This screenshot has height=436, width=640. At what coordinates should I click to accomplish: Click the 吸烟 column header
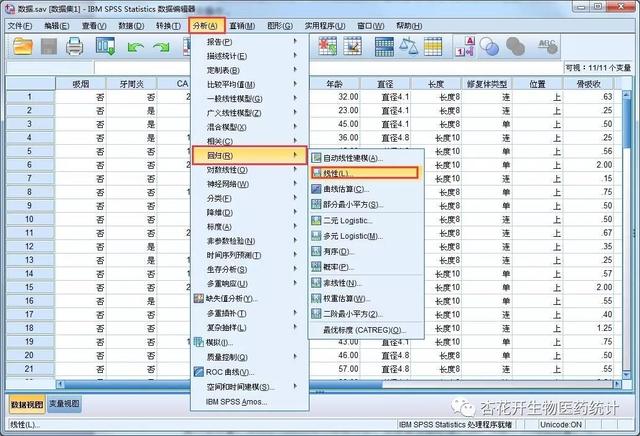(x=80, y=84)
